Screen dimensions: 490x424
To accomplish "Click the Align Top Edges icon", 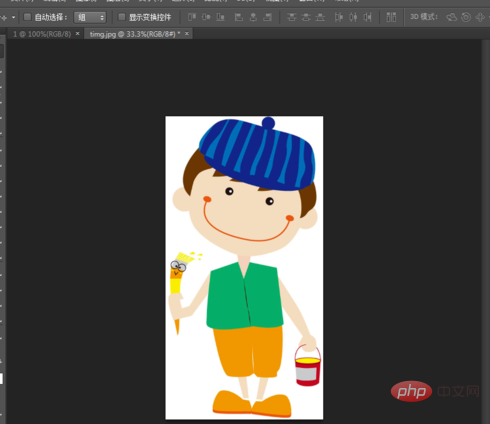I will coord(192,17).
